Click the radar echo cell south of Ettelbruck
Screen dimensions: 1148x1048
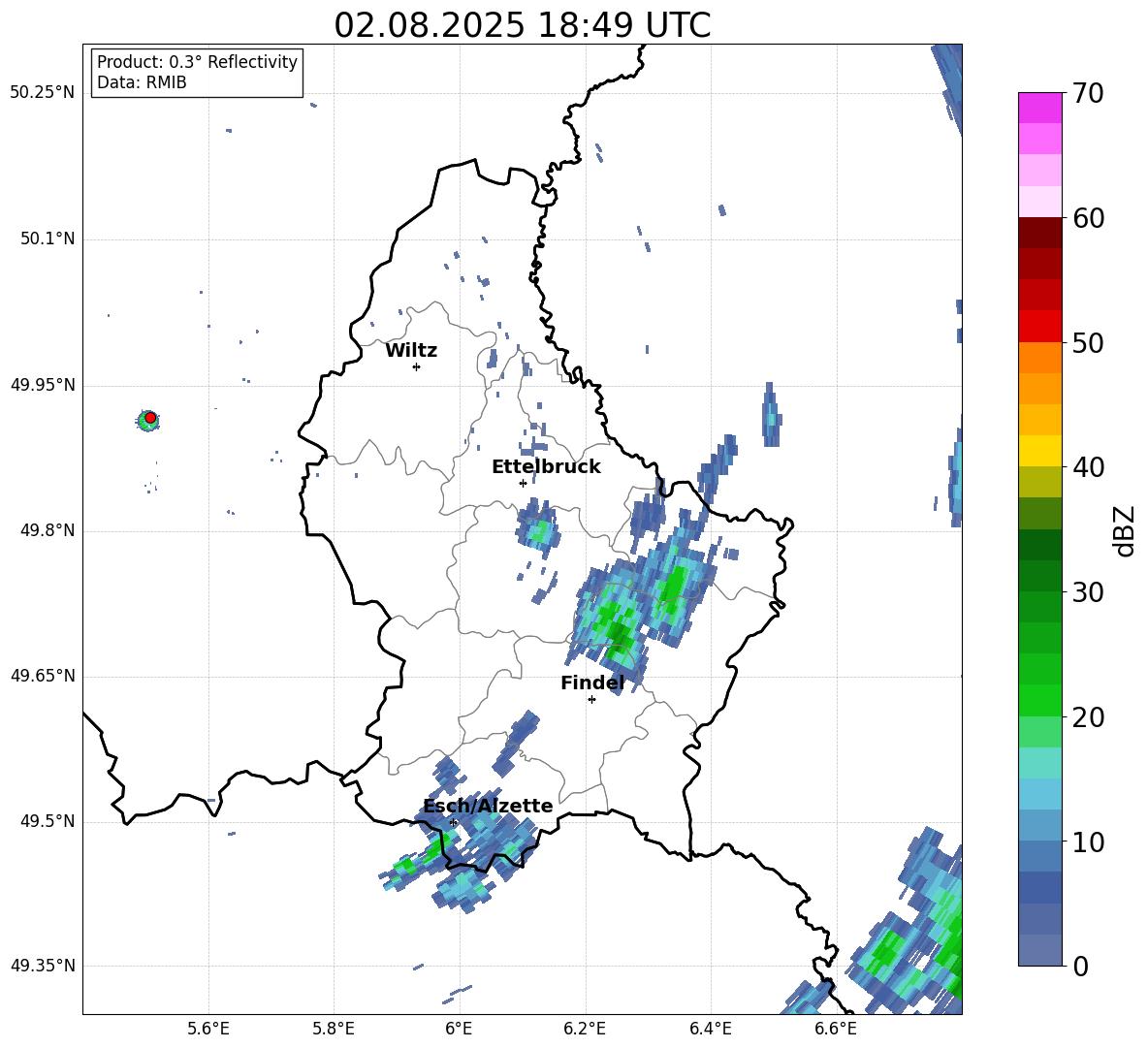tap(538, 527)
